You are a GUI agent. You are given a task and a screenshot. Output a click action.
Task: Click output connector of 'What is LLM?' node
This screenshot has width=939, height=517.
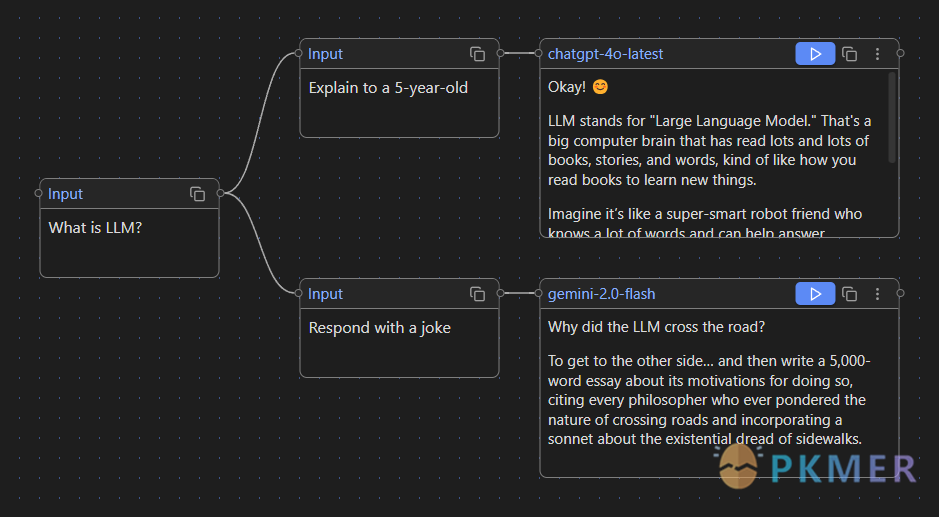tap(220, 193)
